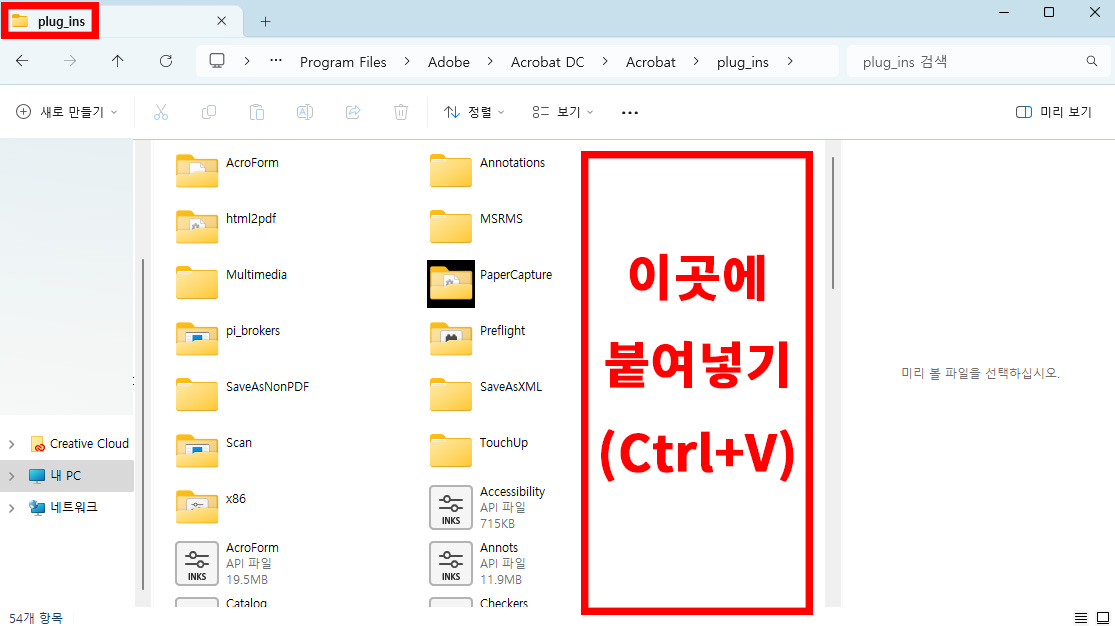
Task: Toggle the 미리 보기 preview pane
Action: 1053,111
